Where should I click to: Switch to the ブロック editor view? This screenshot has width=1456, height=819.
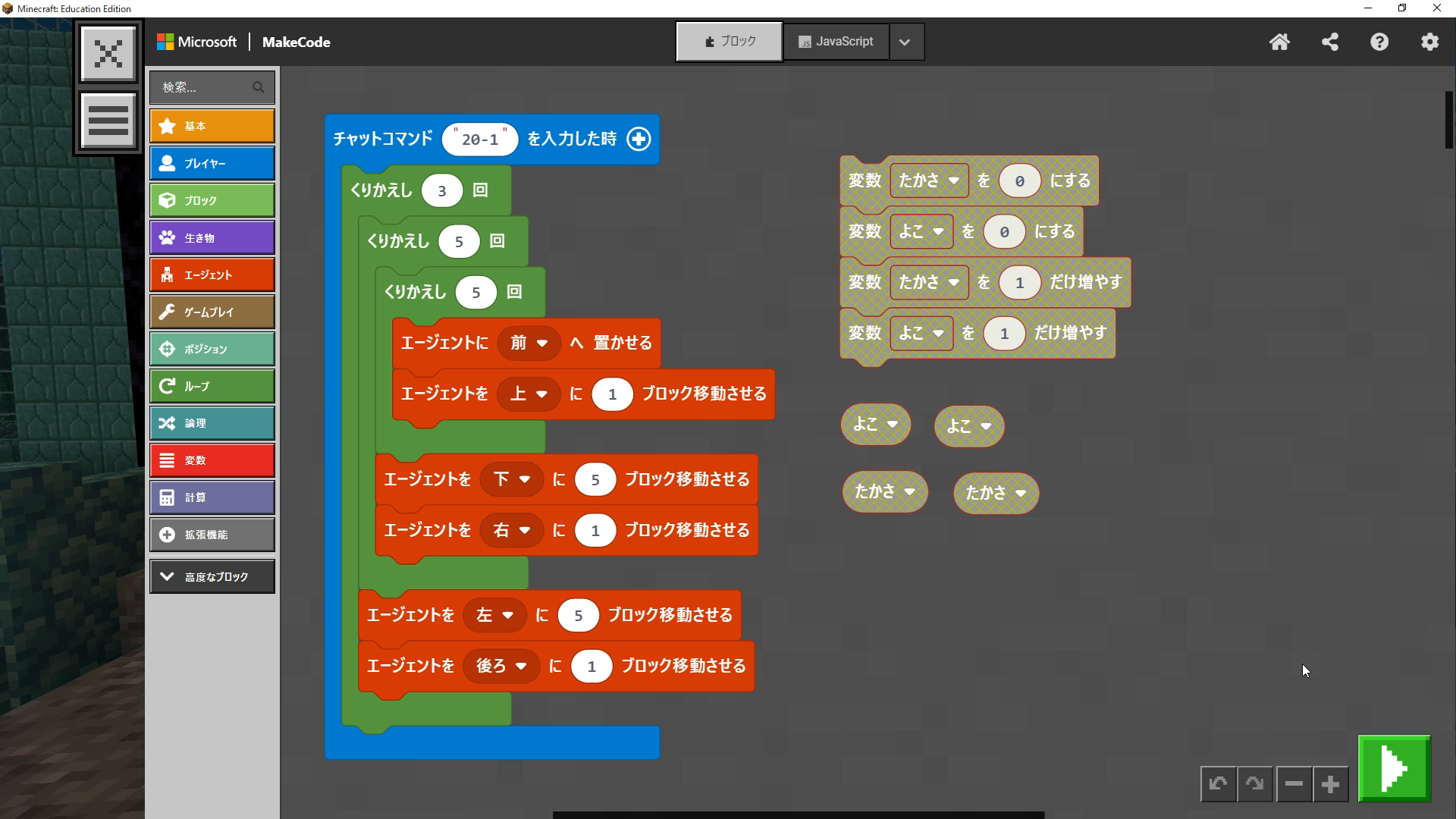729,42
